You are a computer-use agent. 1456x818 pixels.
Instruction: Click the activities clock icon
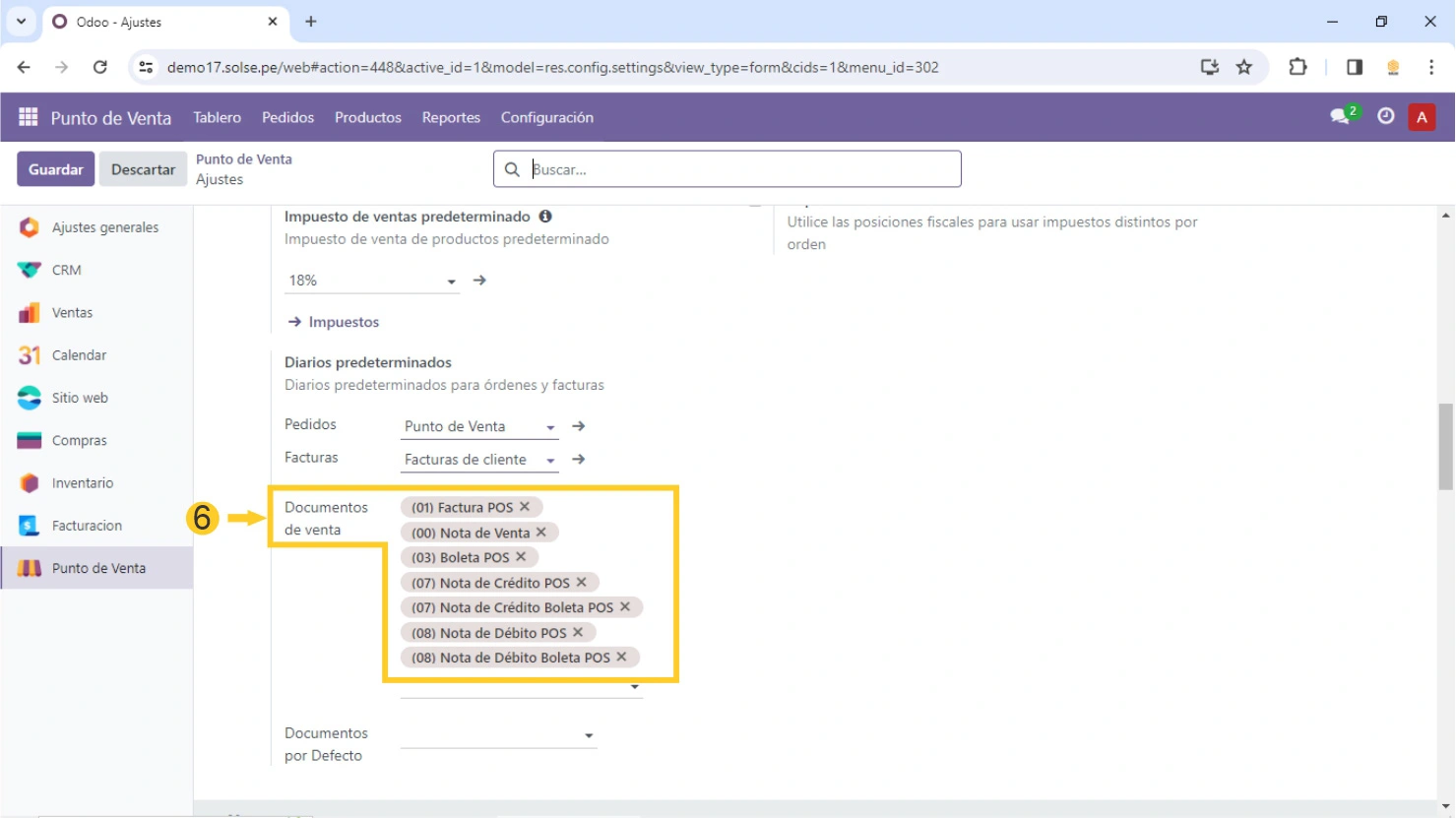pyautogui.click(x=1385, y=116)
